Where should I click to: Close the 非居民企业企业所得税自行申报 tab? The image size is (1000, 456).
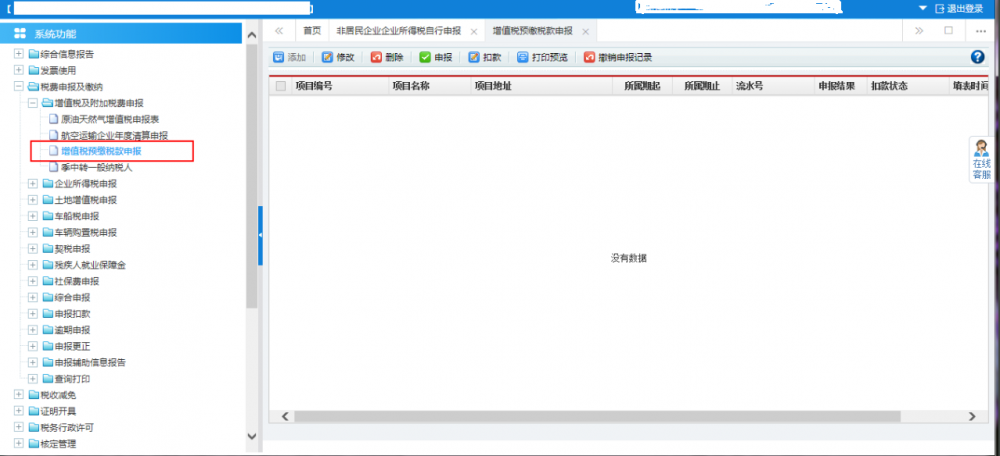(x=473, y=31)
